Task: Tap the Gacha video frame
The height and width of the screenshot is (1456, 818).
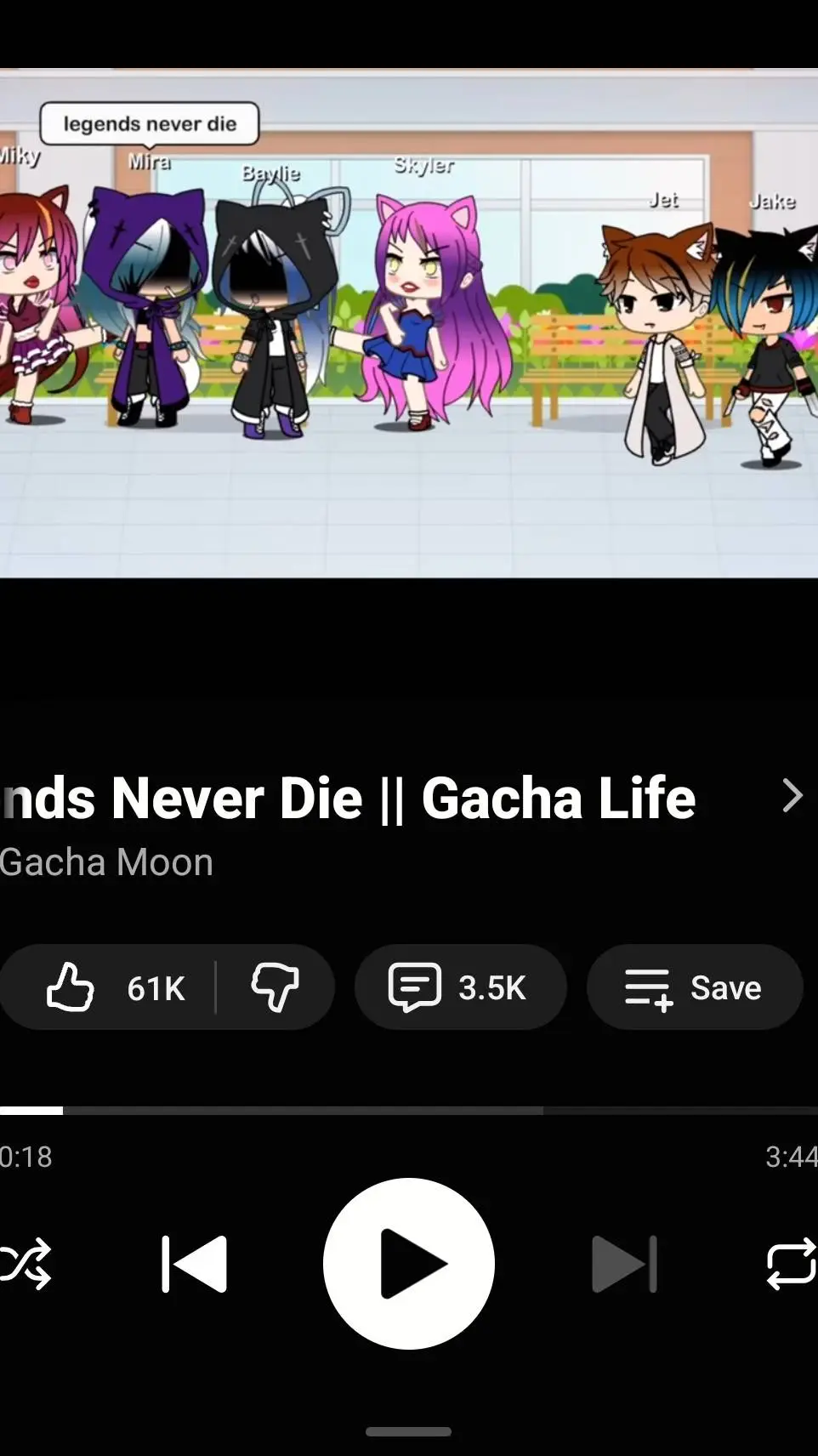Action: [409, 323]
